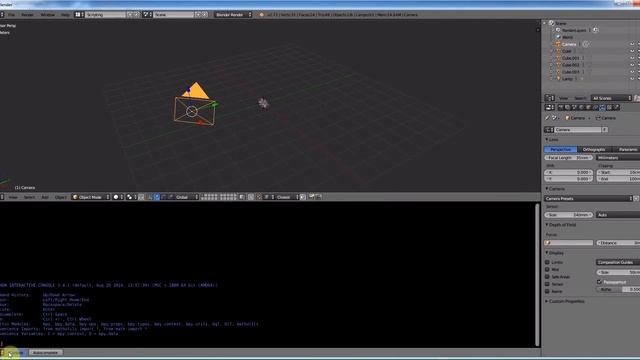The image size is (640, 360).
Task: Click the pivot point selector icon
Action: (131, 197)
